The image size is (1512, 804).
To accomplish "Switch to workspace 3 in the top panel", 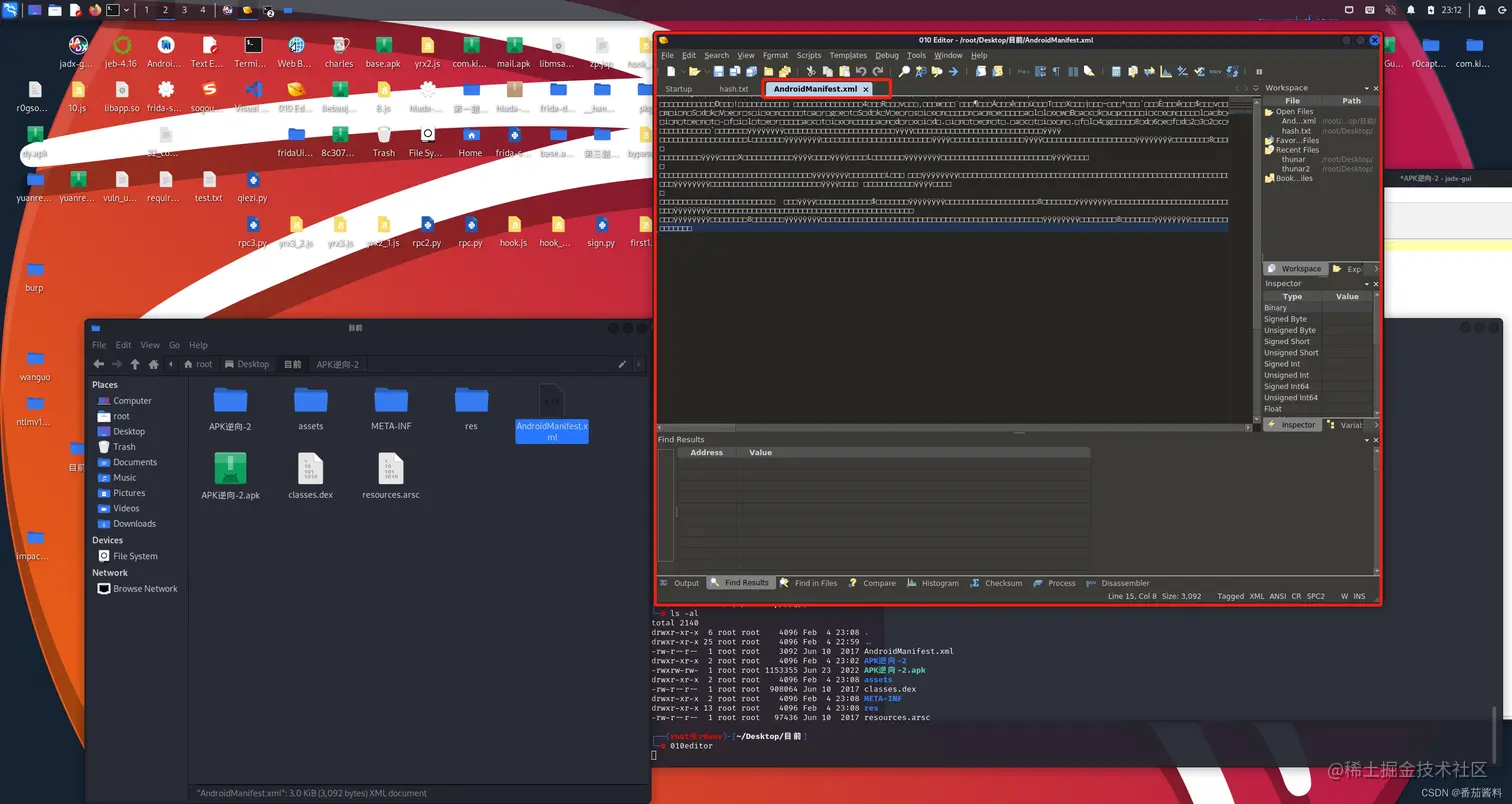I will (x=184, y=10).
